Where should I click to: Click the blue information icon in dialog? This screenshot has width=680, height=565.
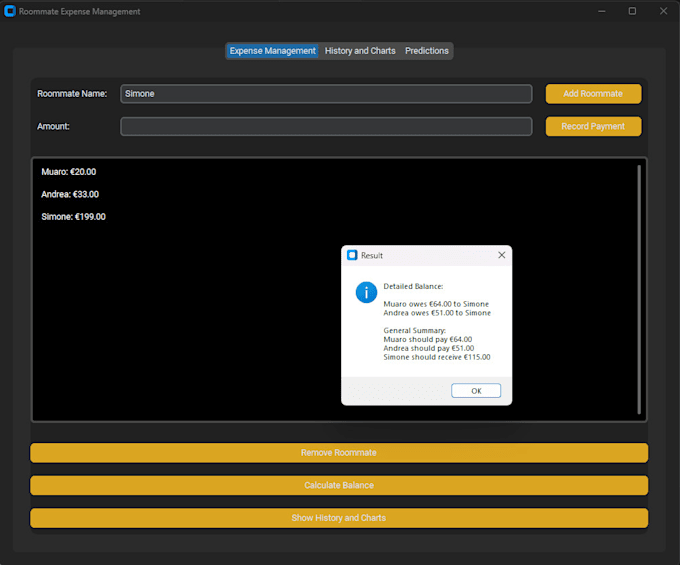click(x=365, y=292)
